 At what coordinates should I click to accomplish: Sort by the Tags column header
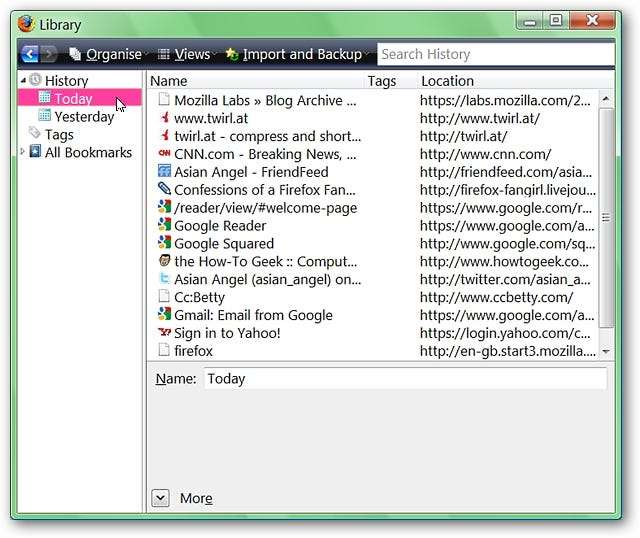point(391,81)
